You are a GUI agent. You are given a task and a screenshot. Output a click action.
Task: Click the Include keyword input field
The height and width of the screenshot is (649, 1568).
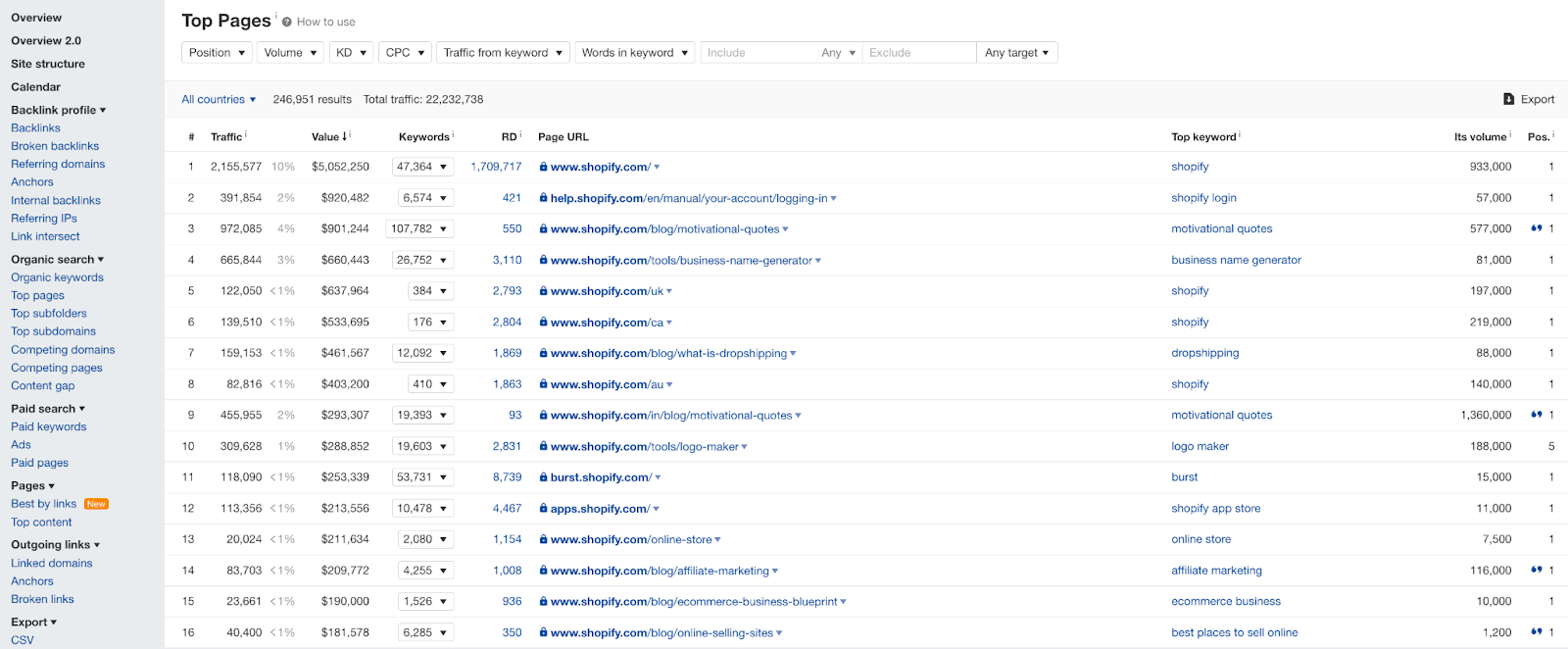point(759,53)
